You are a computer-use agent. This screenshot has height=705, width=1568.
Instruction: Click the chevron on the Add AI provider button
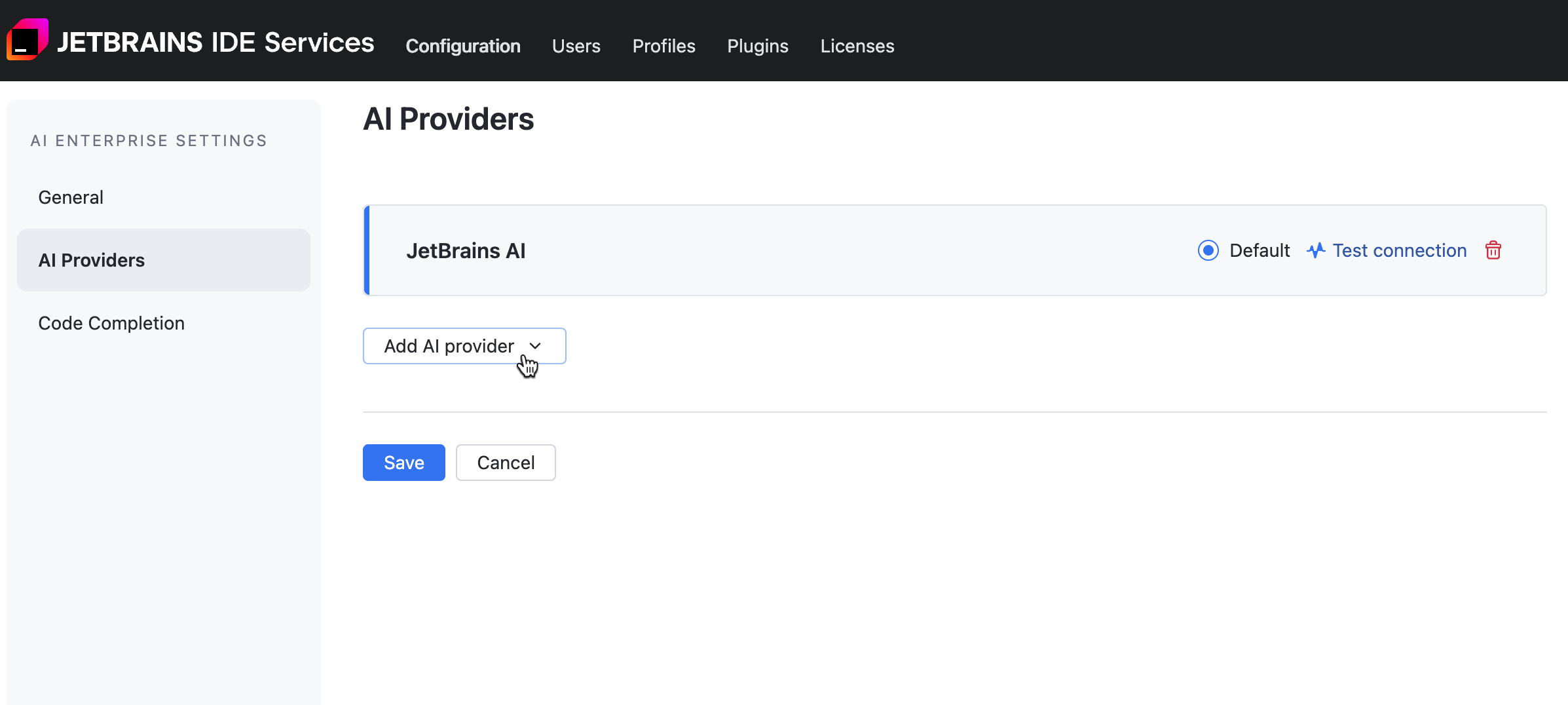[x=536, y=346]
